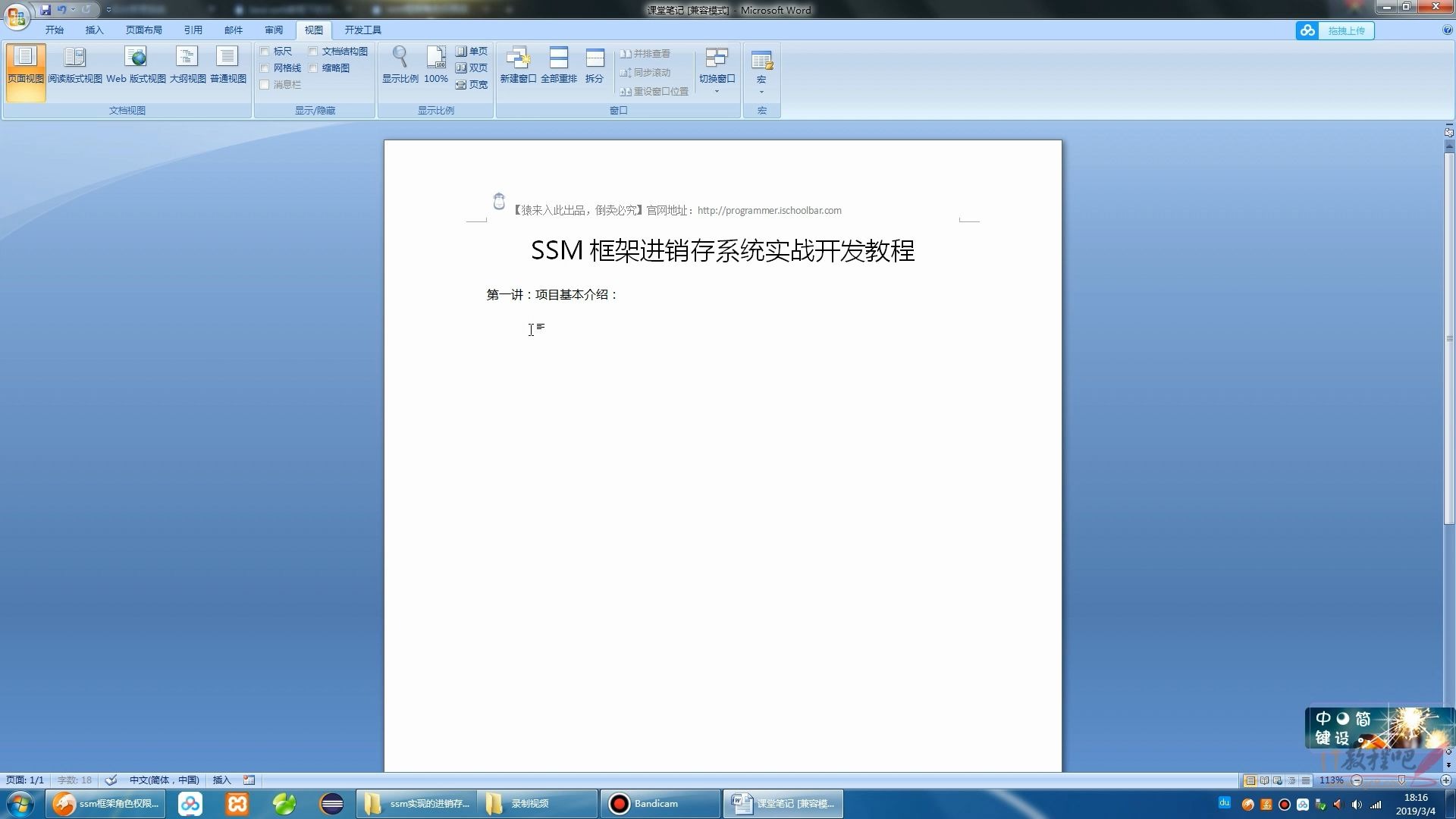Viewport: 1456px width, 819px height.
Task: Create a 新建窗口 new window
Action: pos(518,67)
